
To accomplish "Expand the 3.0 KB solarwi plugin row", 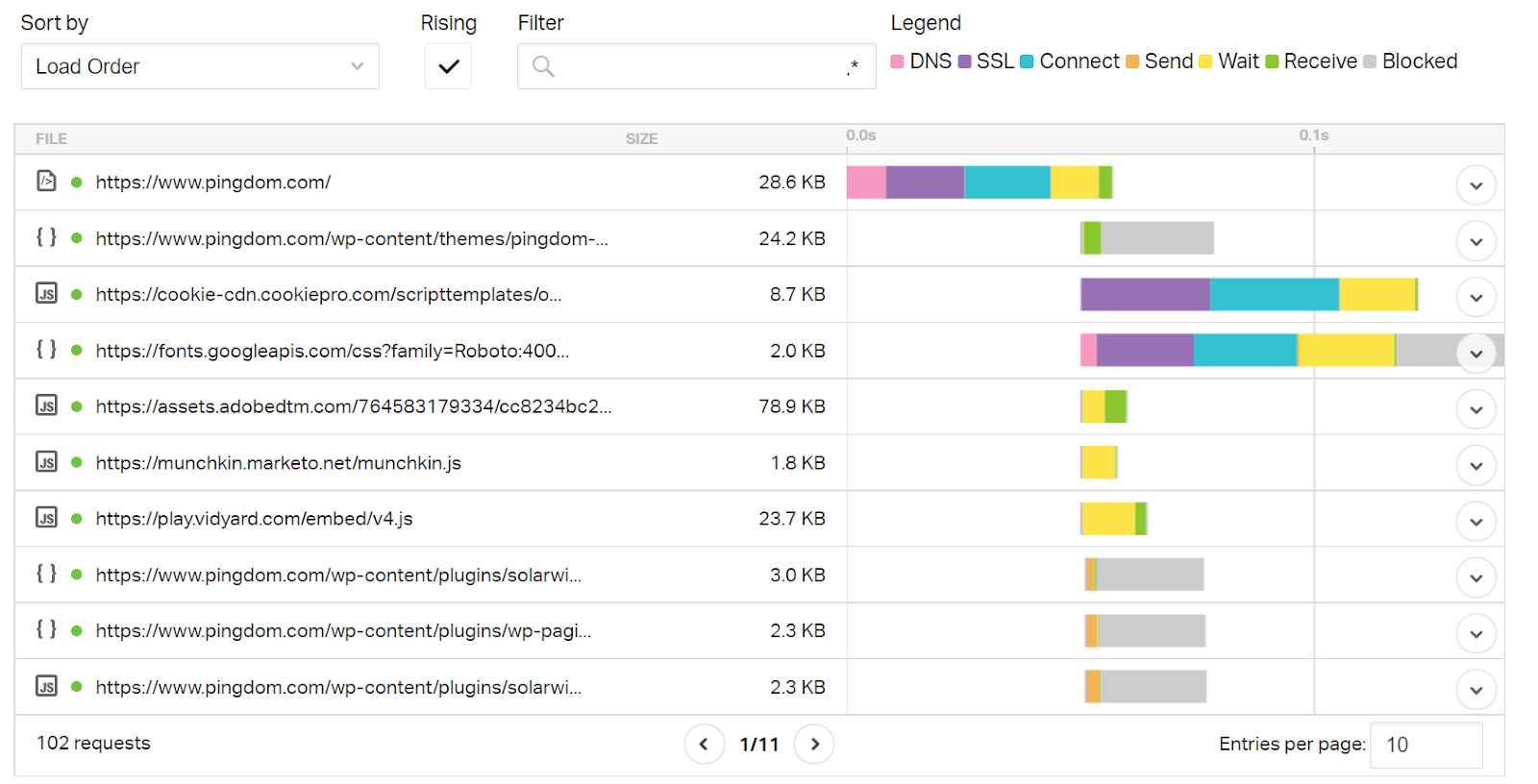I will click(1476, 577).
